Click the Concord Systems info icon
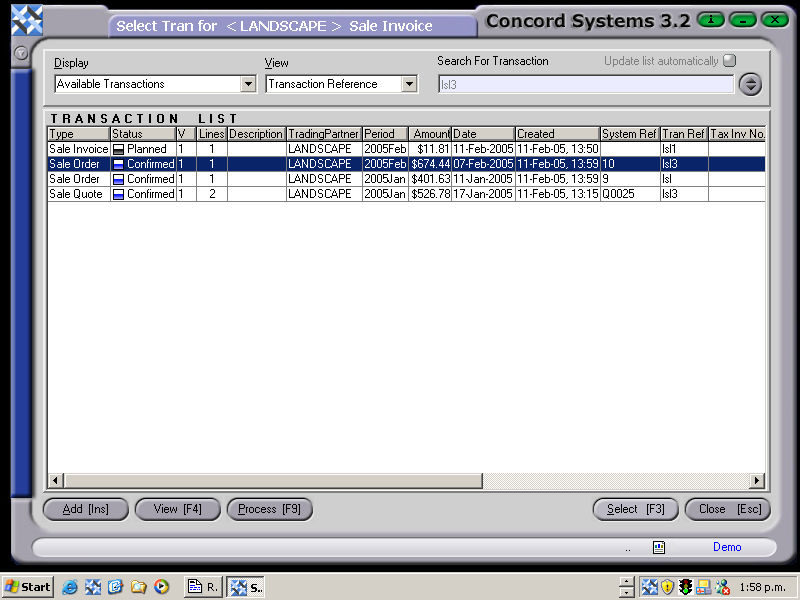The width and height of the screenshot is (800, 600). point(710,19)
